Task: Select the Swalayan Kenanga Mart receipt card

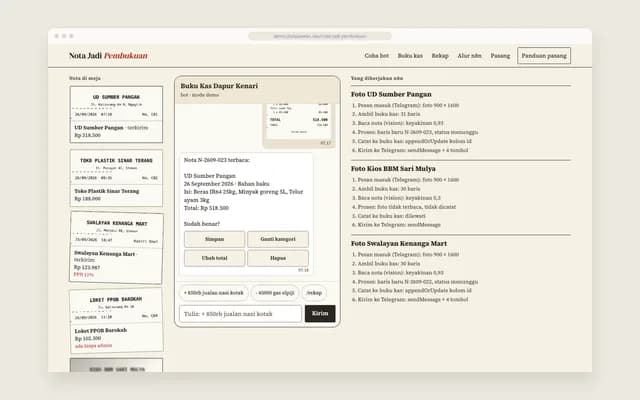Action: 116,247
